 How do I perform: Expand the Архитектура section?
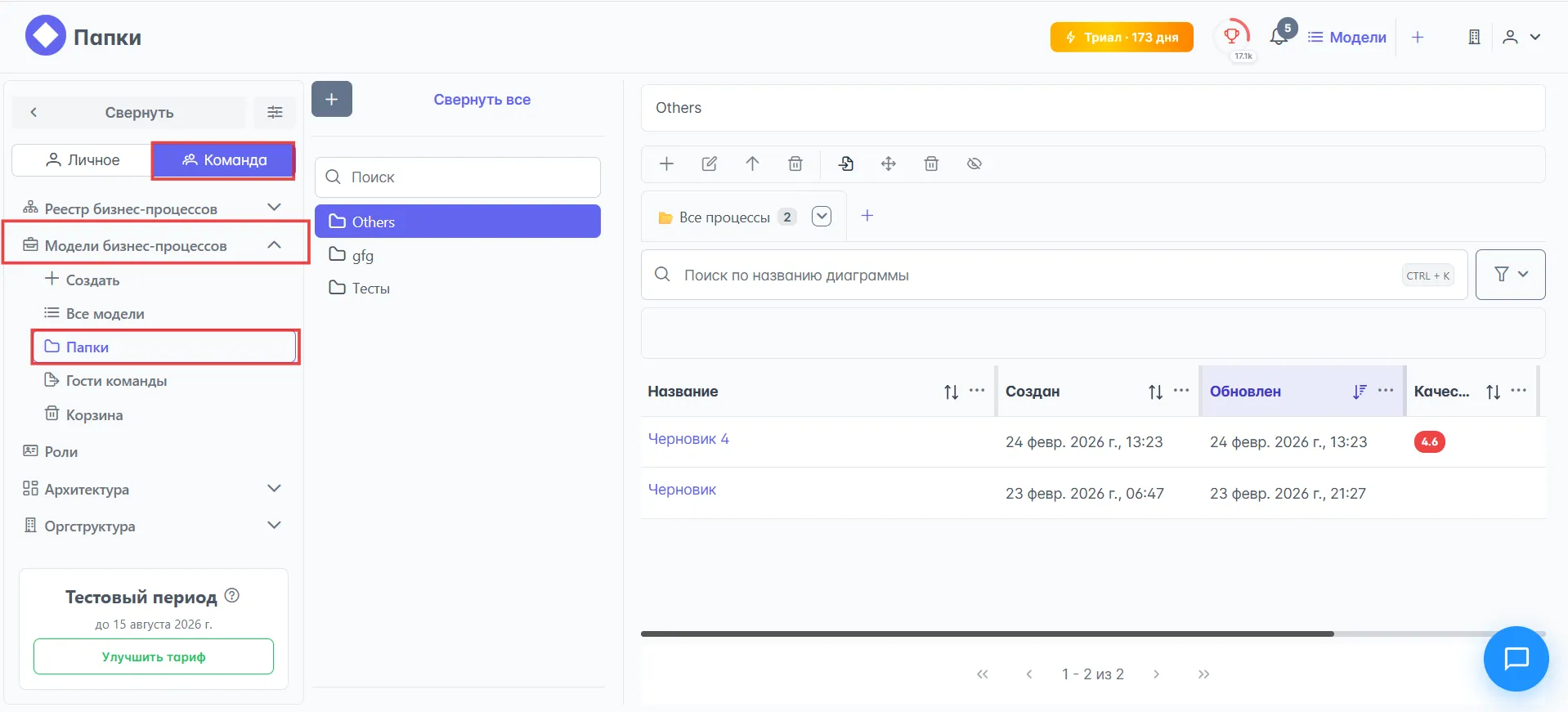(x=274, y=489)
